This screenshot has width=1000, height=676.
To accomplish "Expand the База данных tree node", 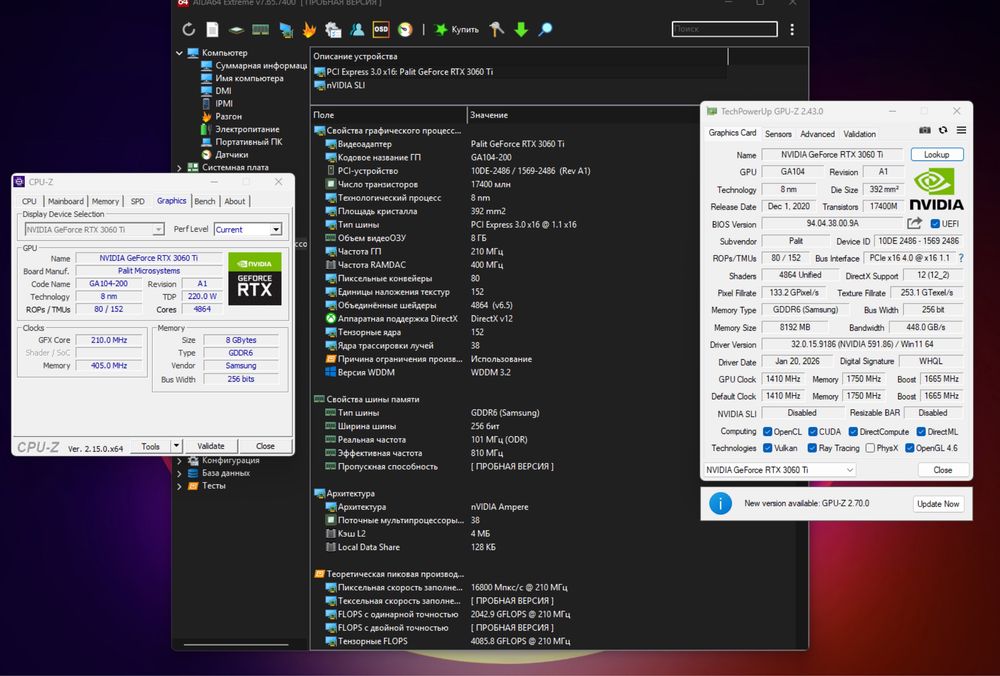I will 179,473.
